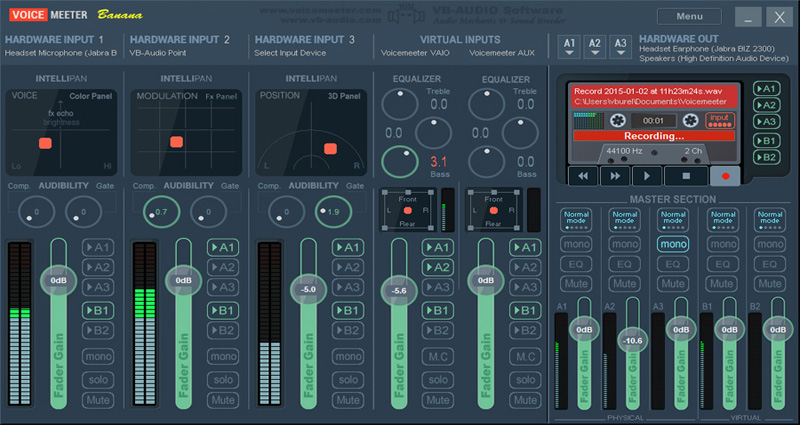
Task: Open the A1 hardware out device selector
Action: point(569,45)
